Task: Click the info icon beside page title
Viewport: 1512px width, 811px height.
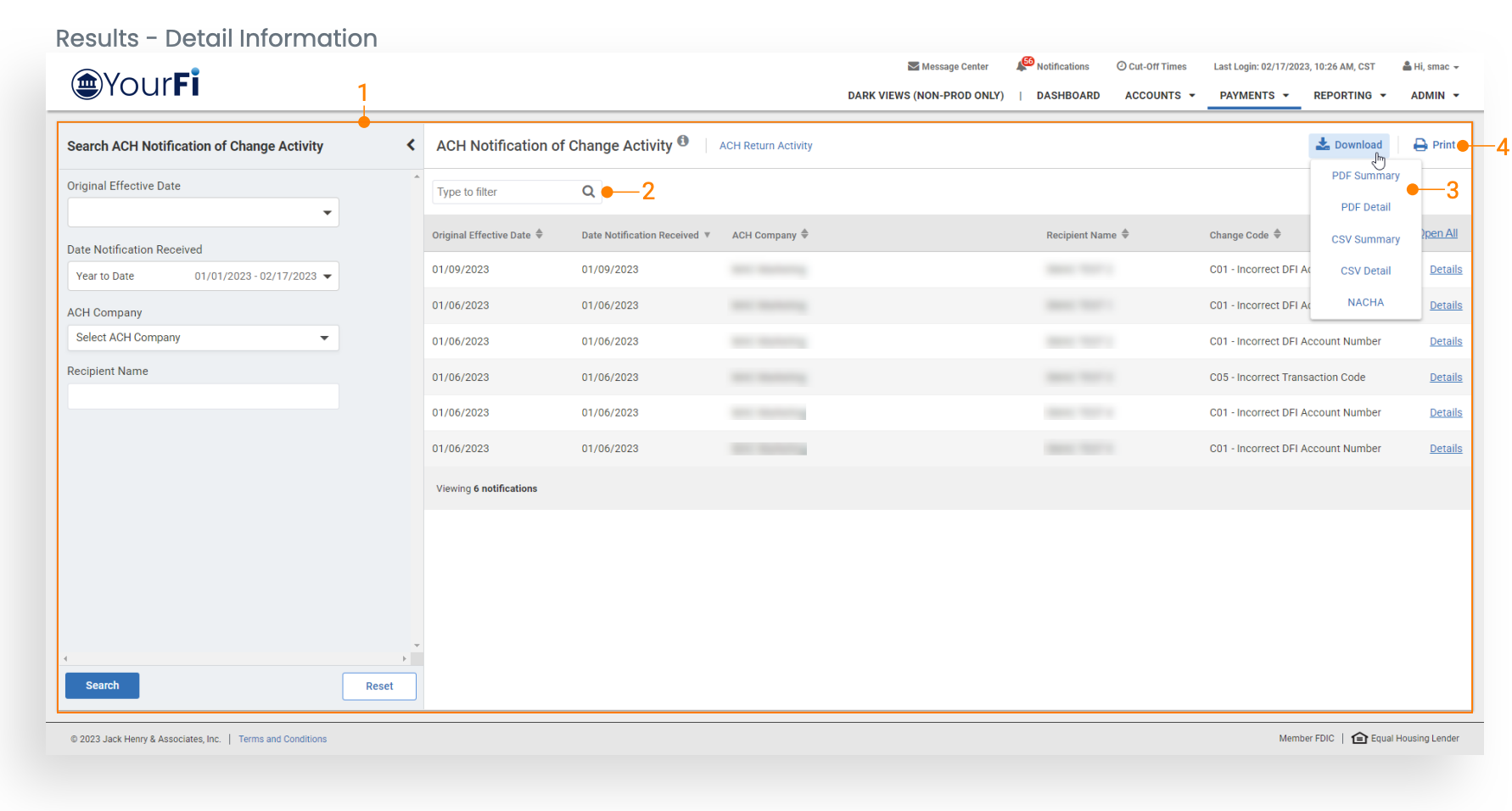Action: pos(683,142)
